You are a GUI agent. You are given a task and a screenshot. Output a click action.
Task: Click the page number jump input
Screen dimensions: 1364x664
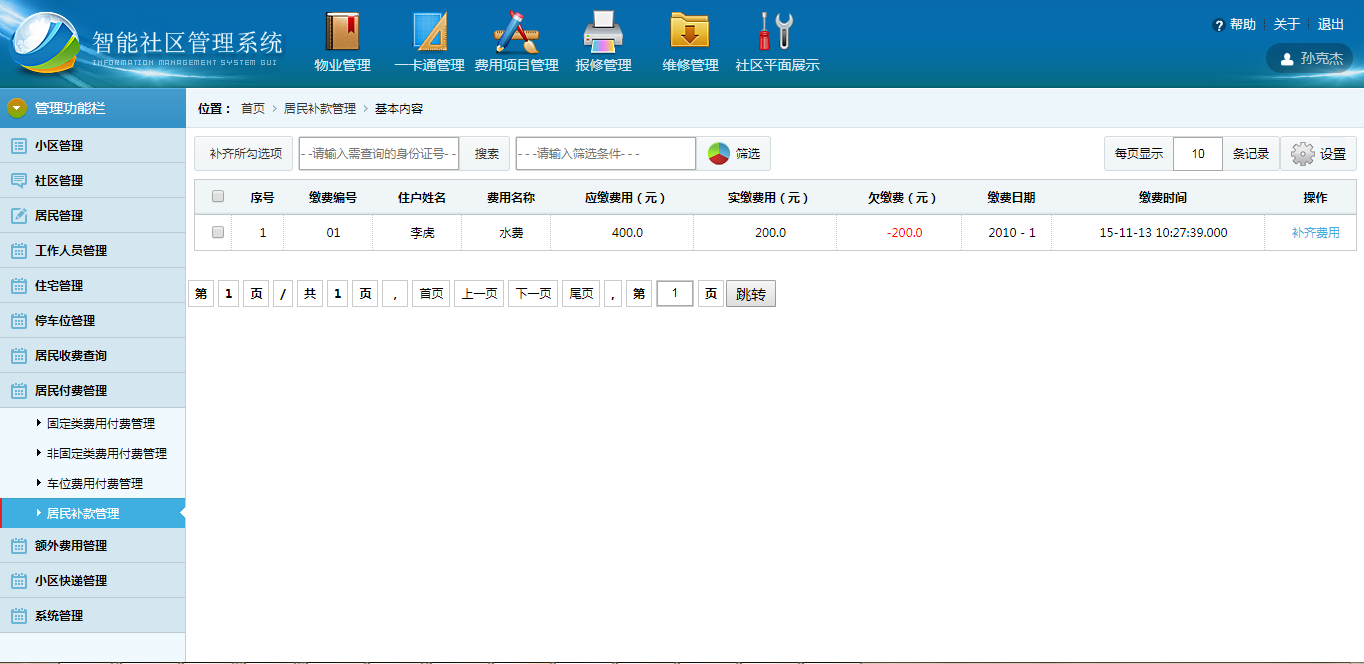pyautogui.click(x=675, y=294)
